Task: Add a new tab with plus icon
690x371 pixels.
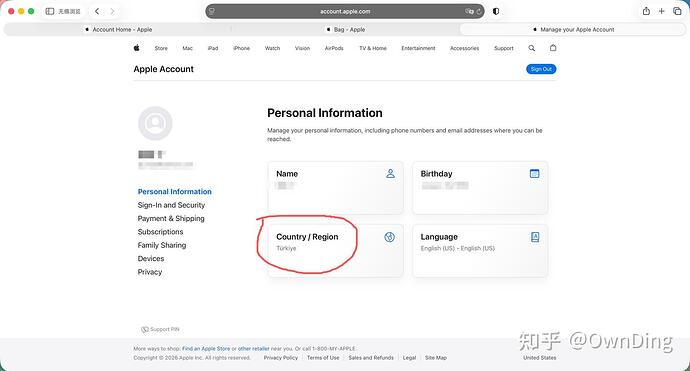Action: coord(661,11)
